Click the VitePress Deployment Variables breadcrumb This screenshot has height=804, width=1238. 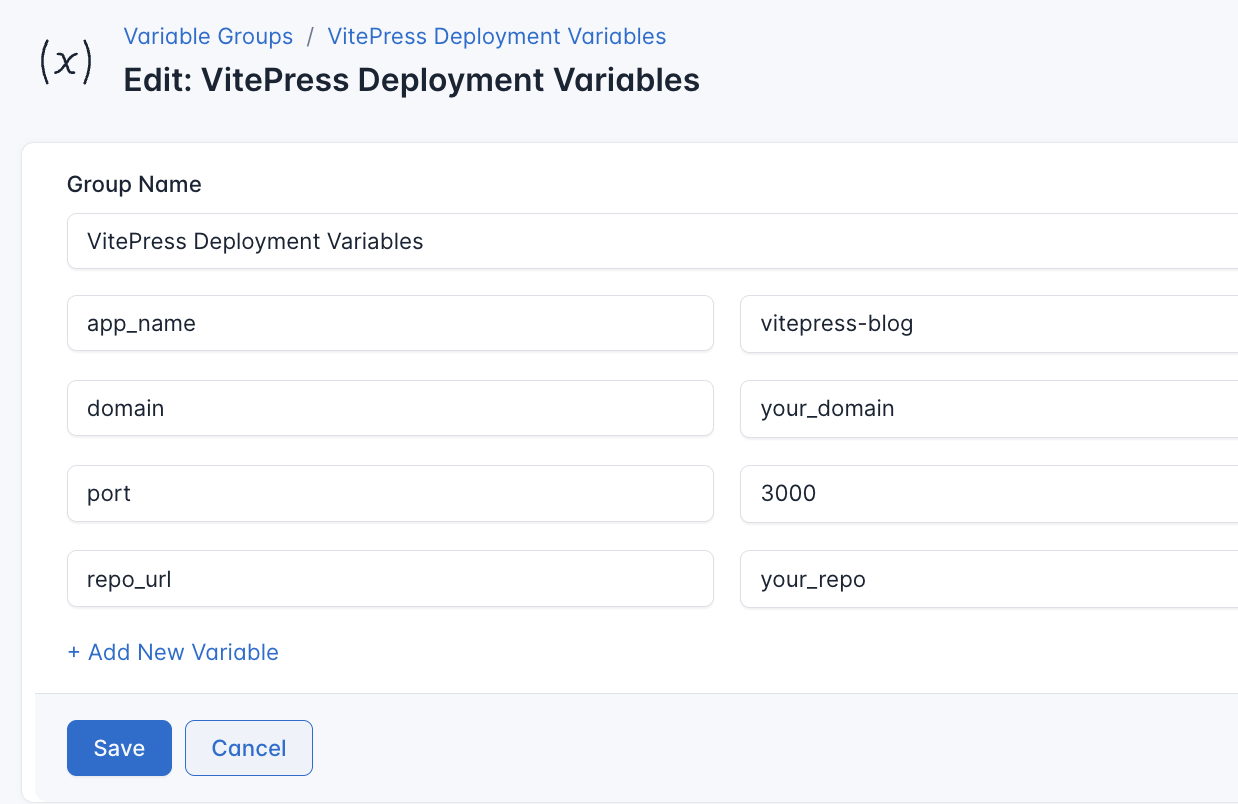pyautogui.click(x=496, y=36)
